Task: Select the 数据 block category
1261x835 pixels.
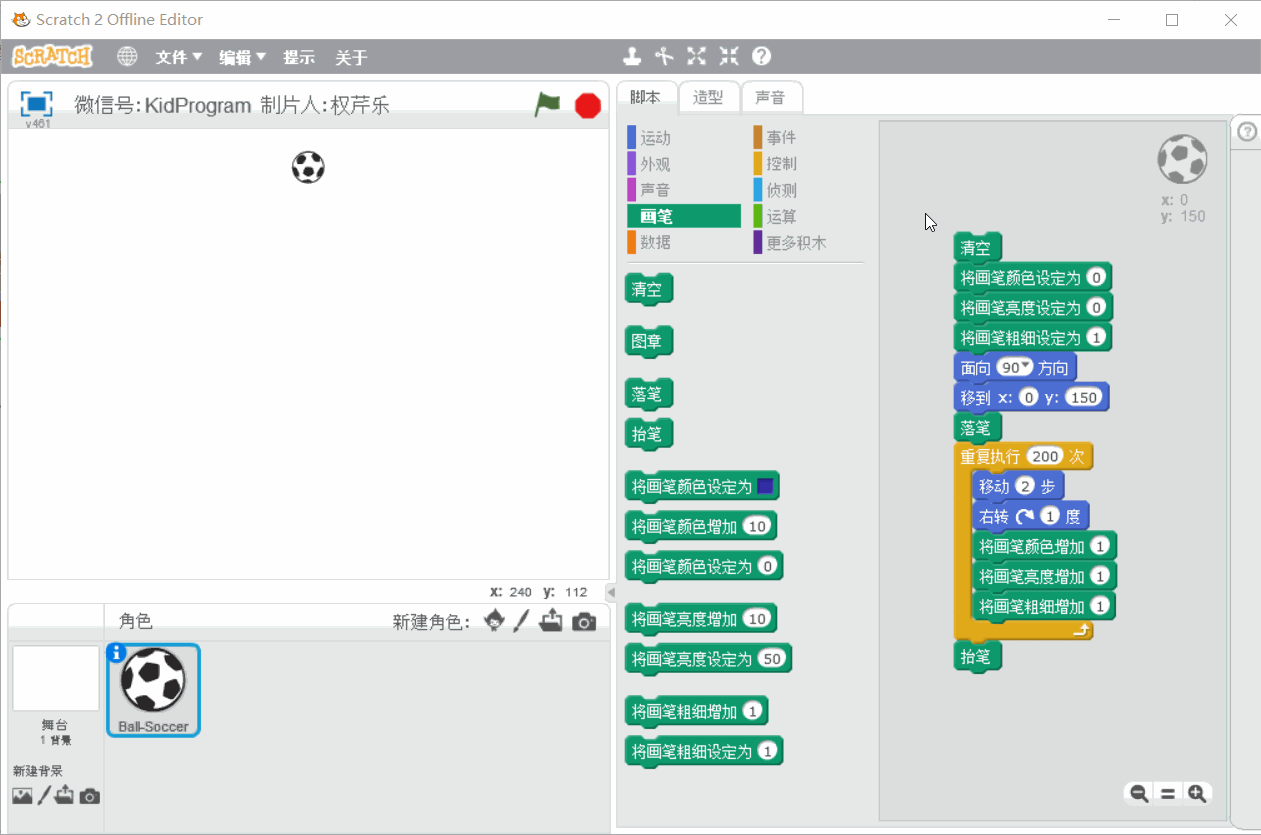Action: tap(684, 242)
